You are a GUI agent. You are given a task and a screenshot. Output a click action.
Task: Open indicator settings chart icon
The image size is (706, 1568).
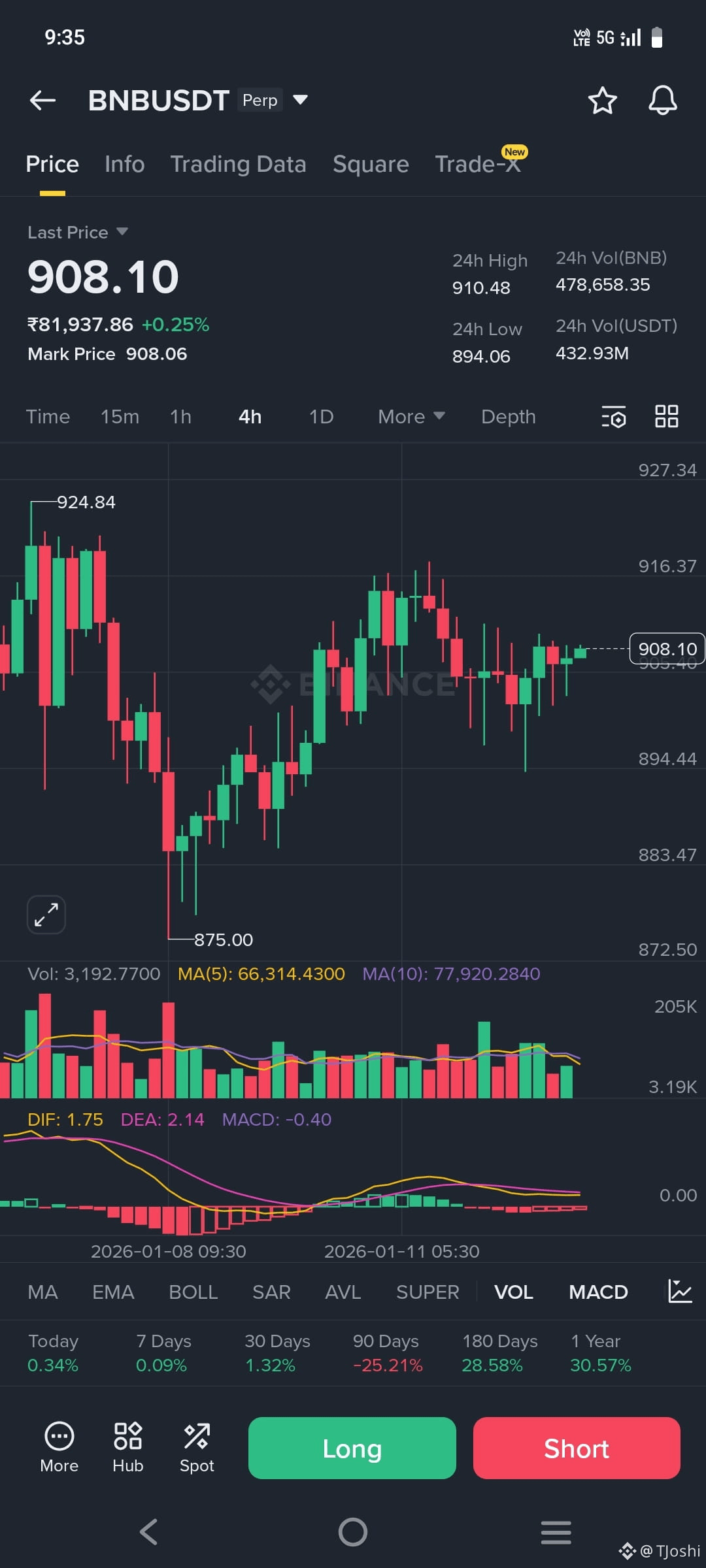(x=680, y=1291)
